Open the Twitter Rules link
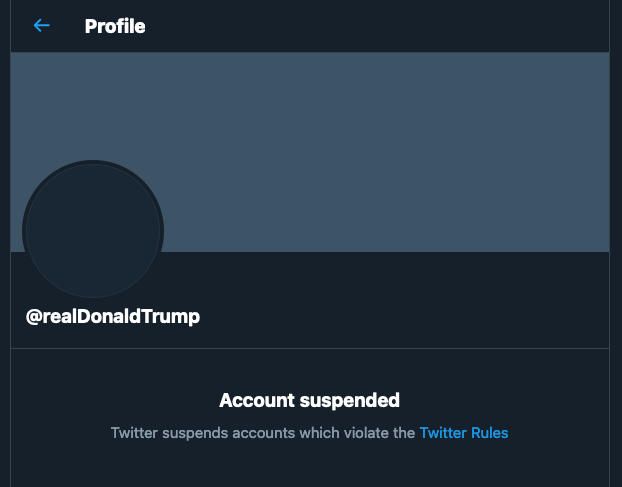 [x=464, y=433]
